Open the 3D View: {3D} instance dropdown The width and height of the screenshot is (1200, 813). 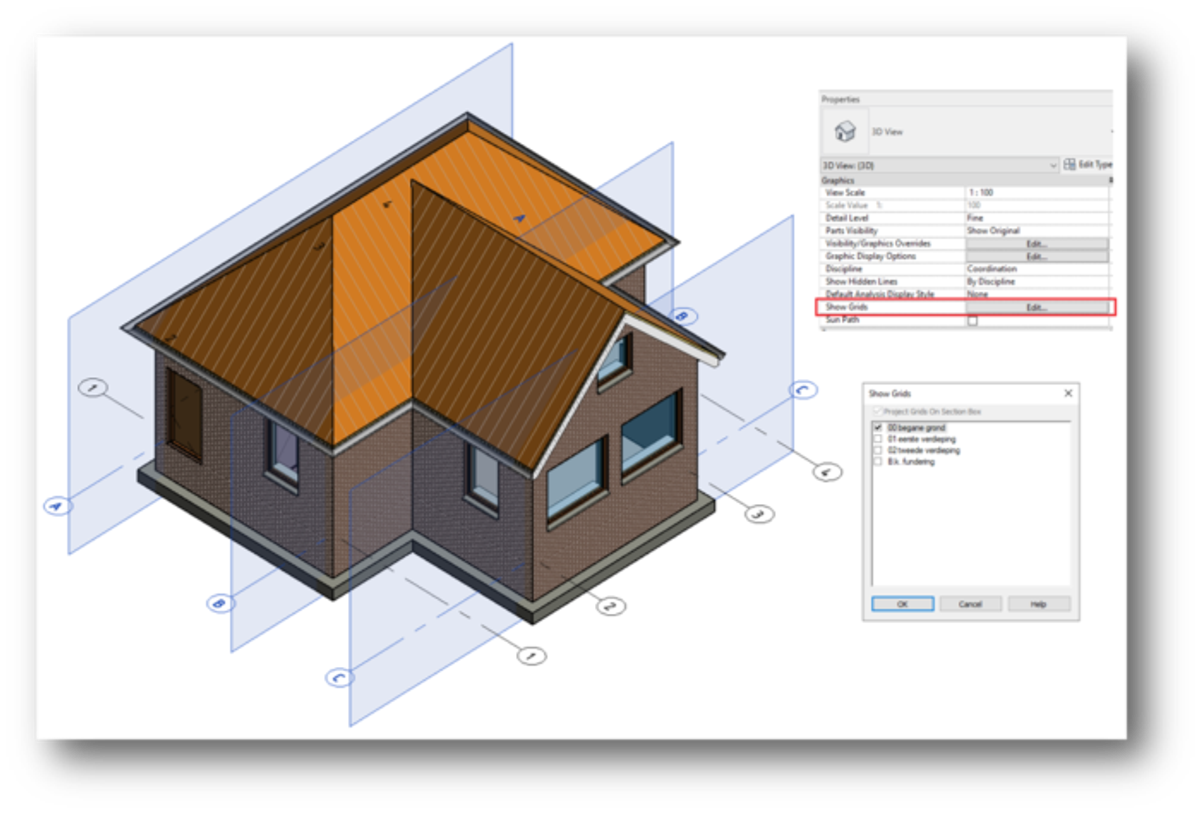[1052, 164]
